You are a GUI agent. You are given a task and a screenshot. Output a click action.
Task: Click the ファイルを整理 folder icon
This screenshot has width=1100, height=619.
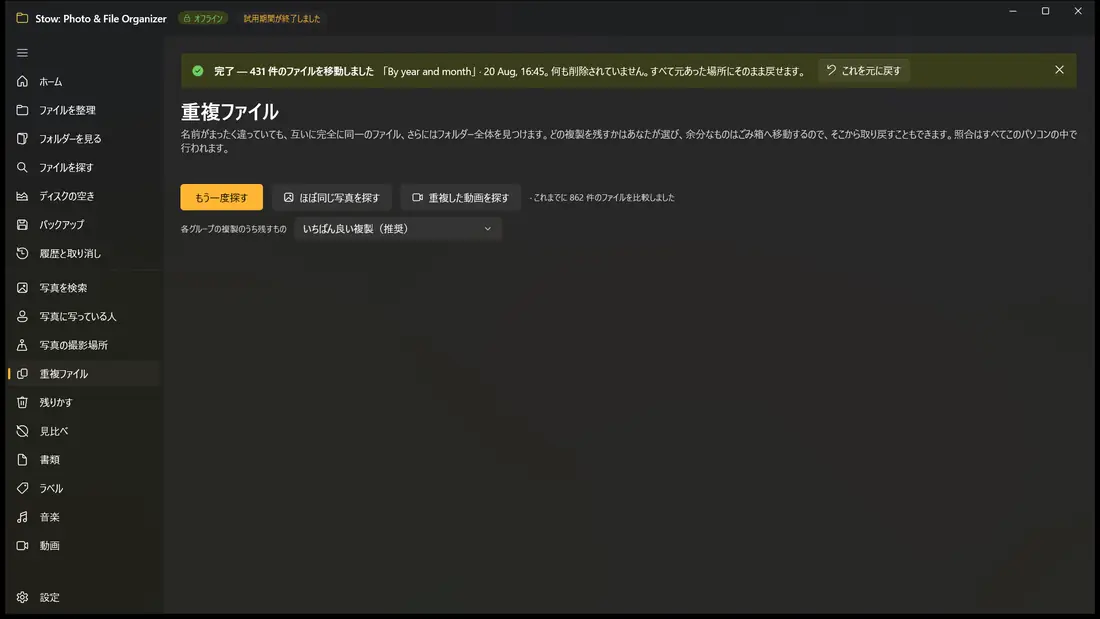[x=22, y=110]
